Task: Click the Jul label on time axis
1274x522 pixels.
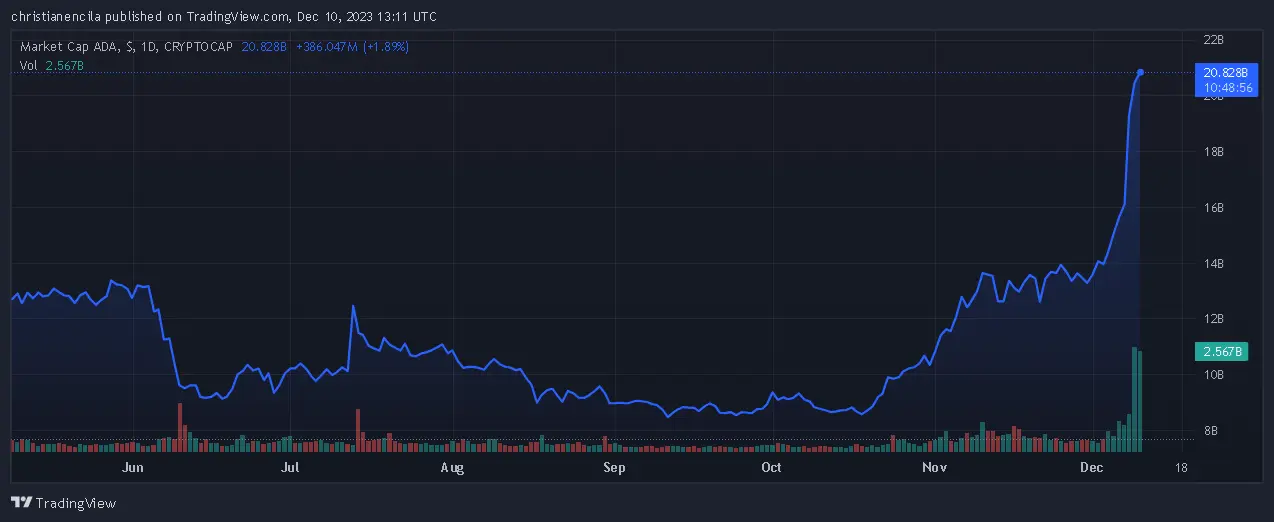Action: [291, 467]
